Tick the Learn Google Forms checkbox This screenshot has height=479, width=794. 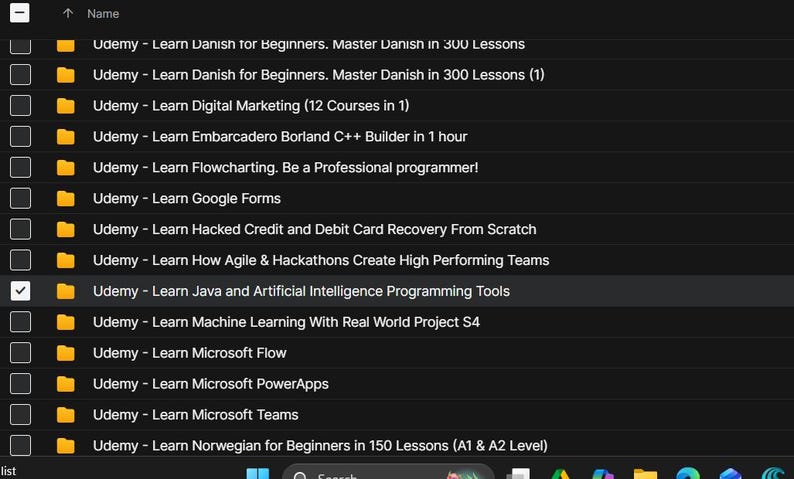click(20, 198)
